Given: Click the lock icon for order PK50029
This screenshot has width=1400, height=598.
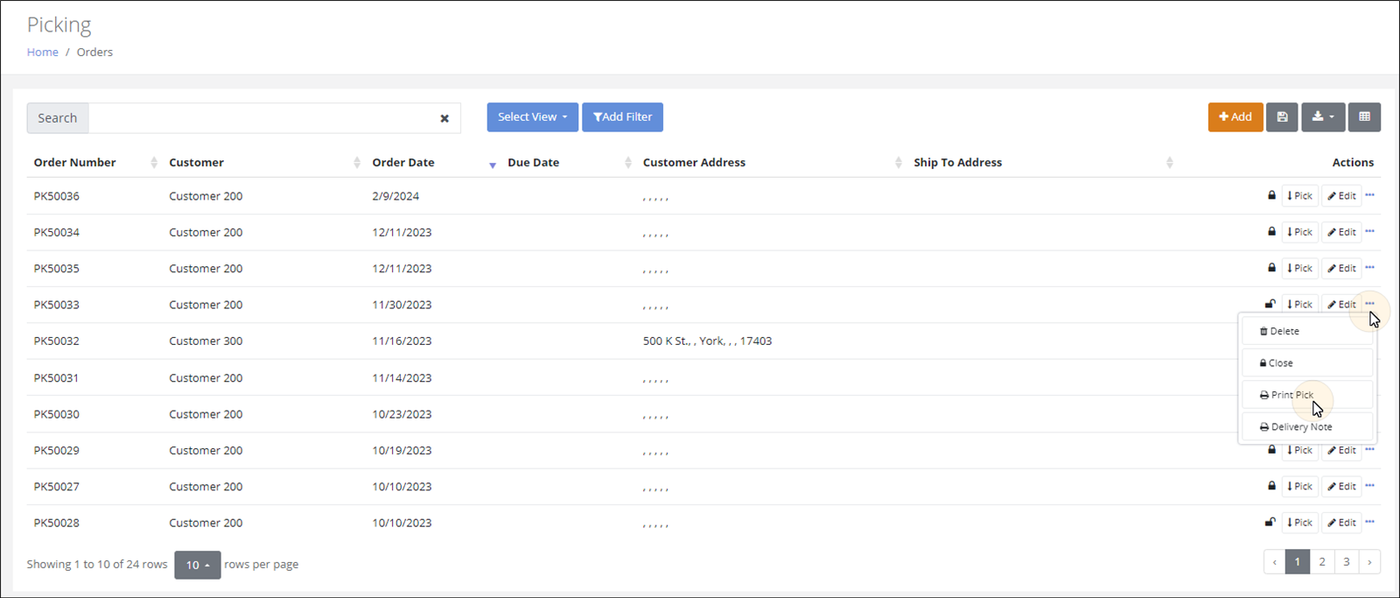Looking at the screenshot, I should [x=1272, y=450].
